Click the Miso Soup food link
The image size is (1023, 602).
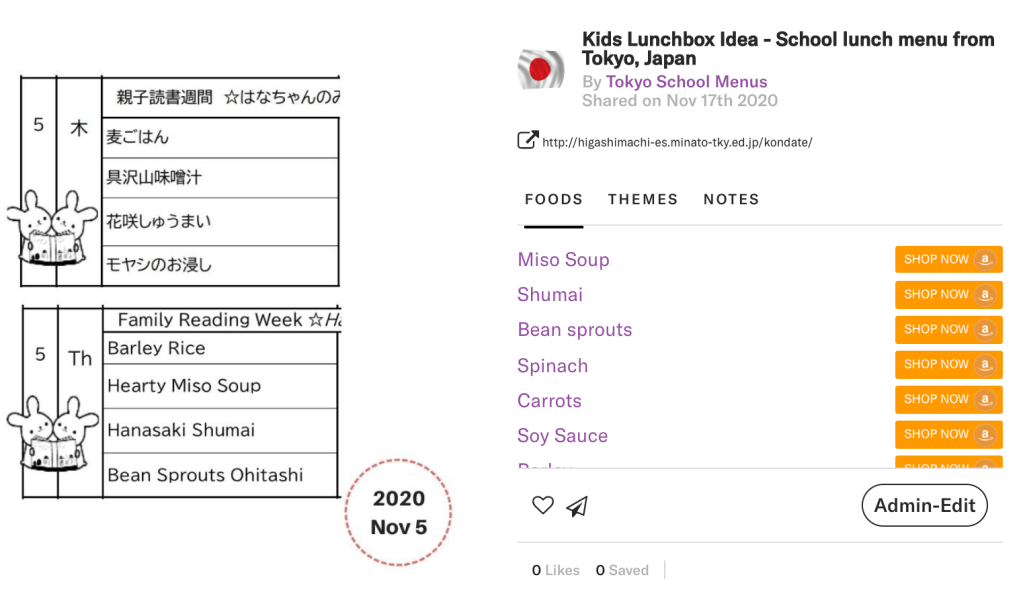click(563, 260)
